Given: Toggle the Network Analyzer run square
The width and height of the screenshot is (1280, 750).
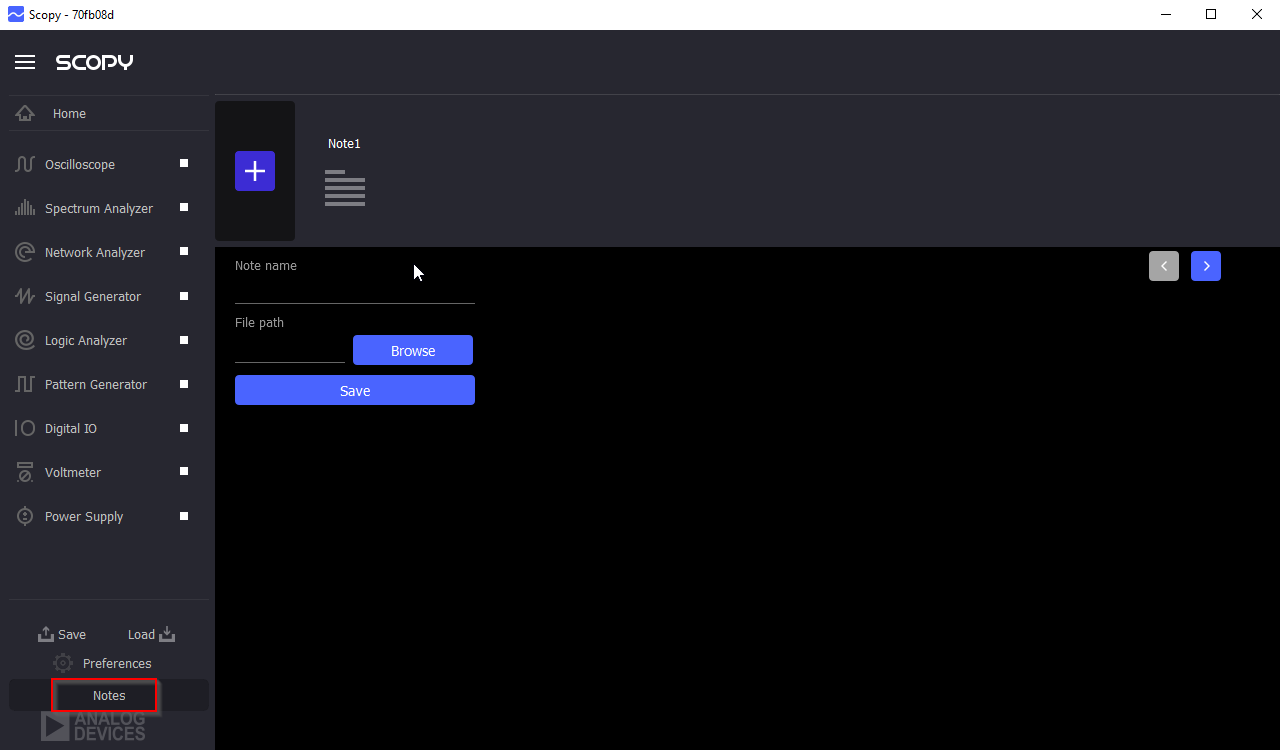Looking at the screenshot, I should pos(184,251).
